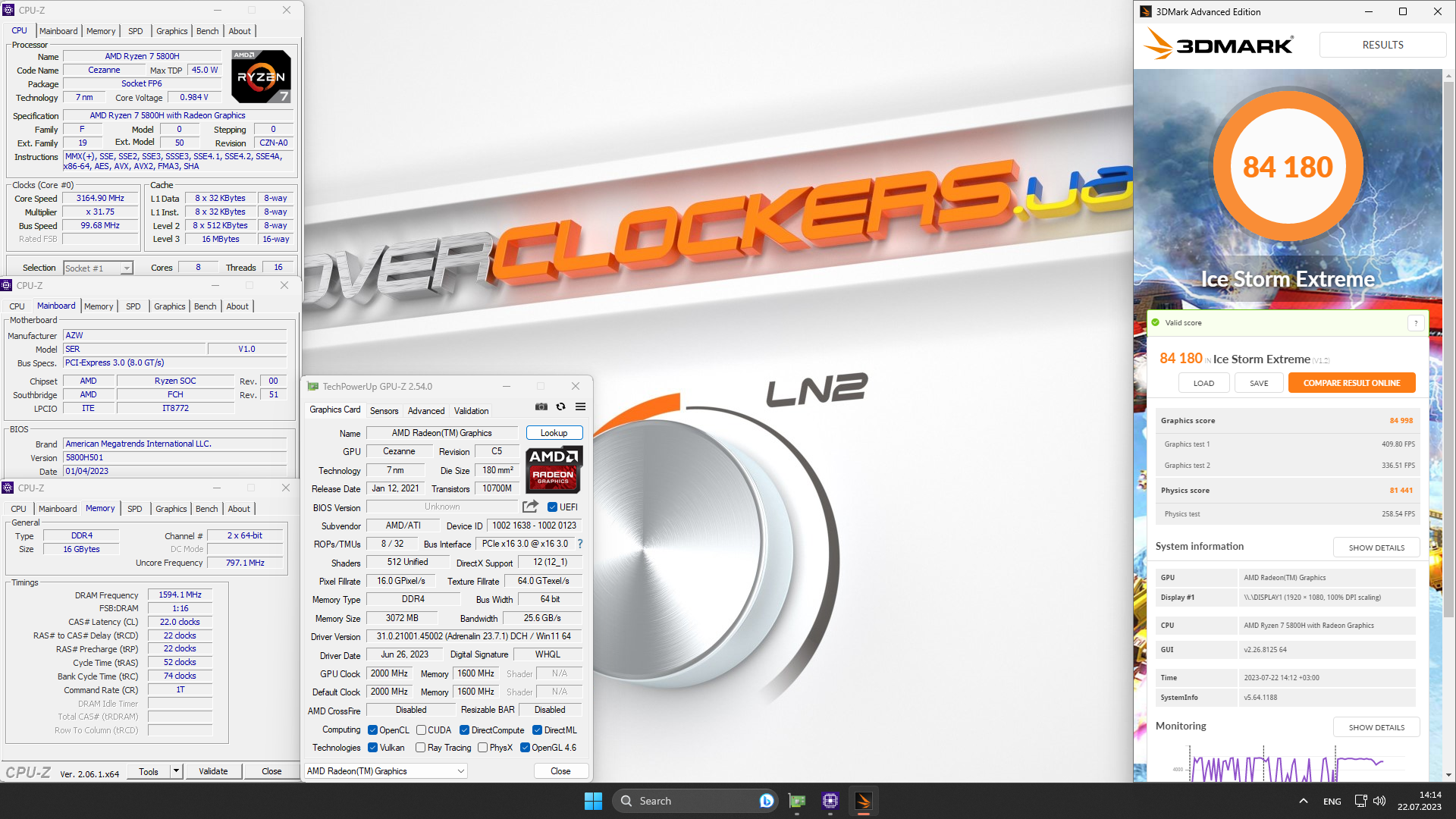Click the GPU-Z title bar icon
1456x819 pixels.
tap(313, 387)
